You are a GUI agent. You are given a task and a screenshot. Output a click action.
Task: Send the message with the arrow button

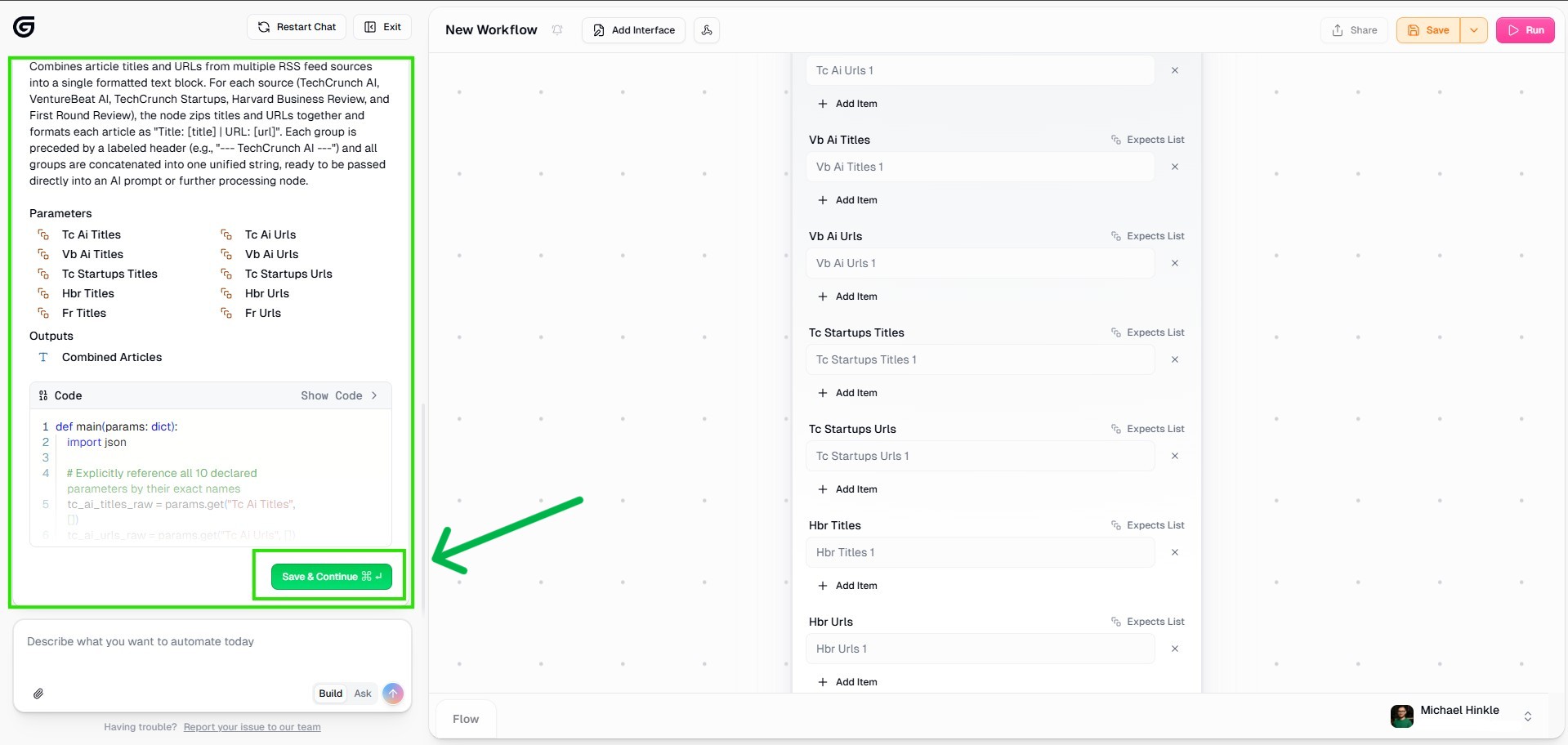click(393, 694)
